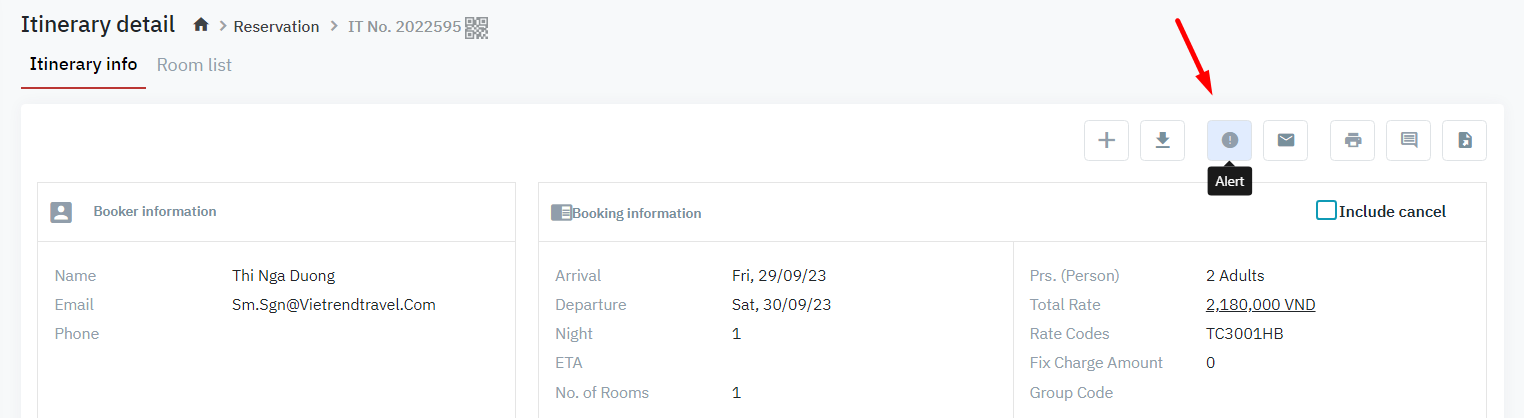Click the QR code icon

[x=476, y=27]
